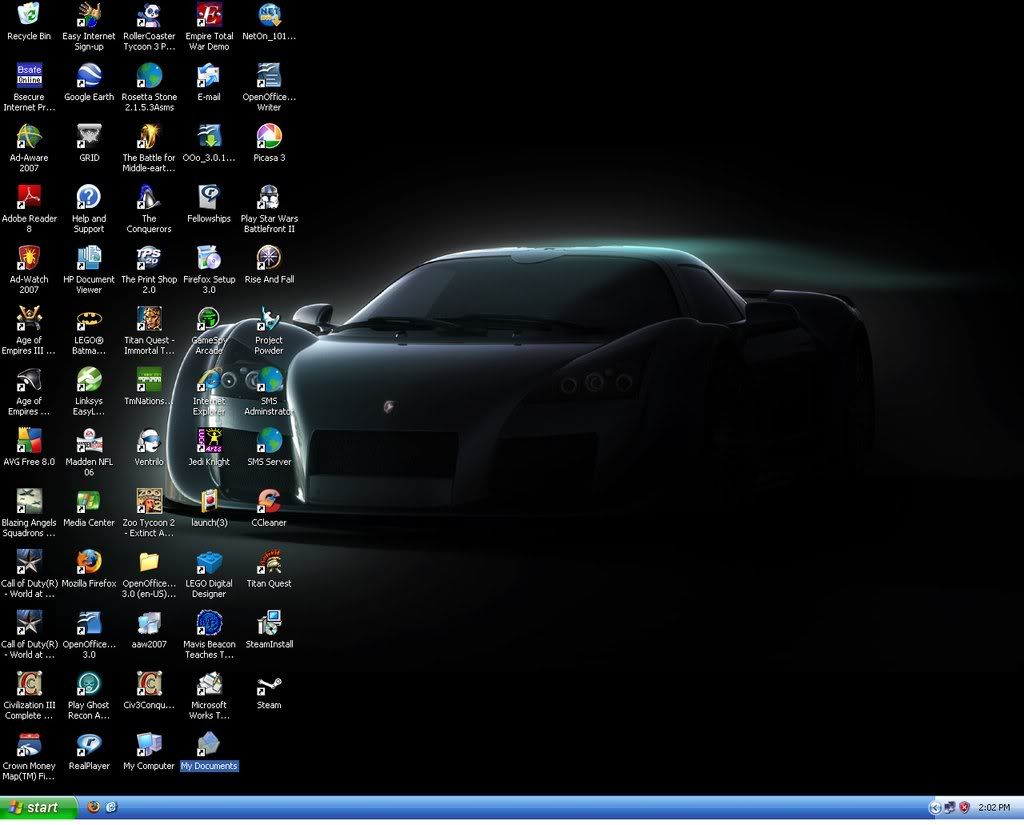
Task: Select Rise And Fall shortcut
Action: coord(269,258)
